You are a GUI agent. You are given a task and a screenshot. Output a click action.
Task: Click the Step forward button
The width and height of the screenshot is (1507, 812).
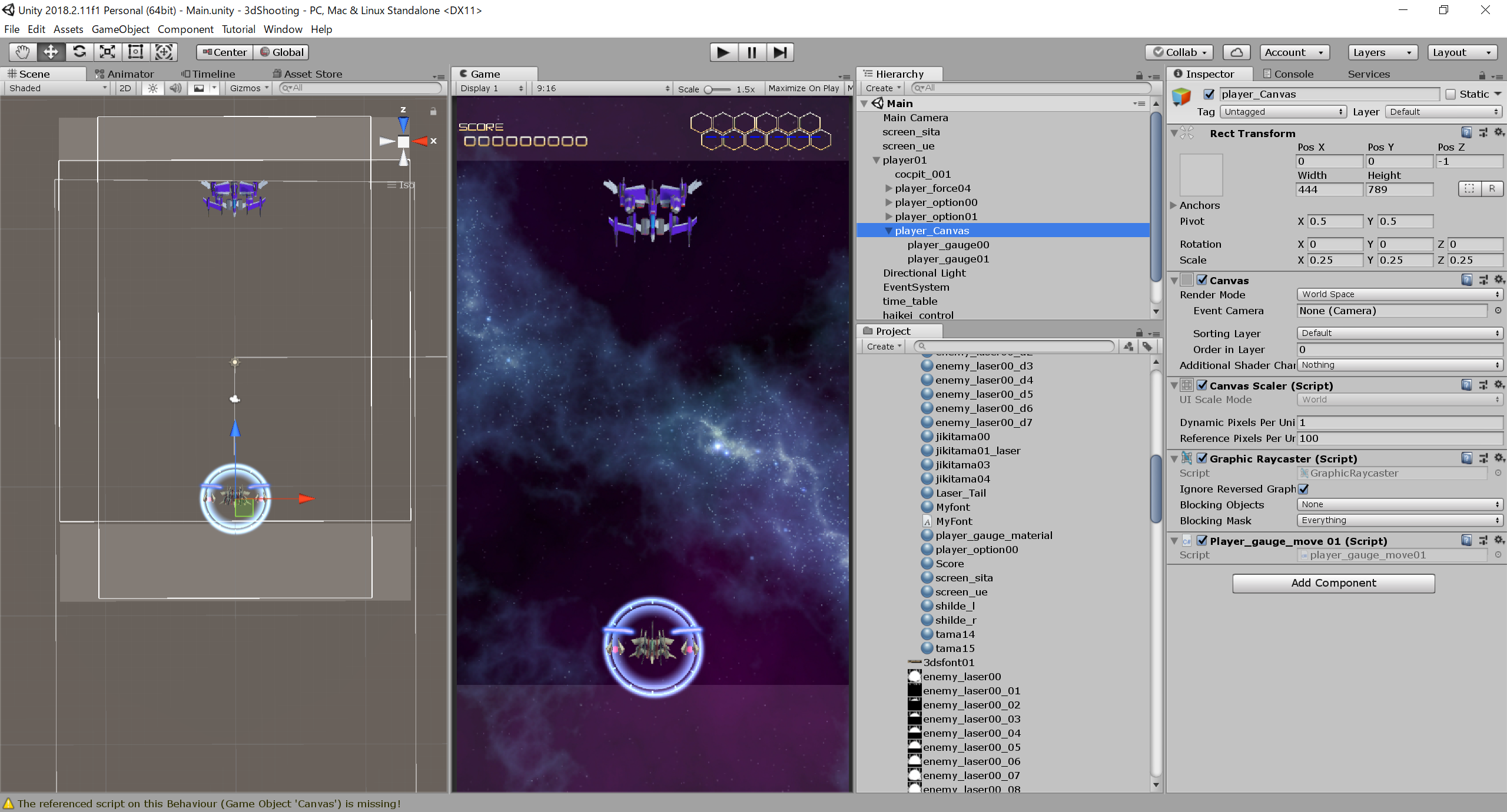[780, 52]
